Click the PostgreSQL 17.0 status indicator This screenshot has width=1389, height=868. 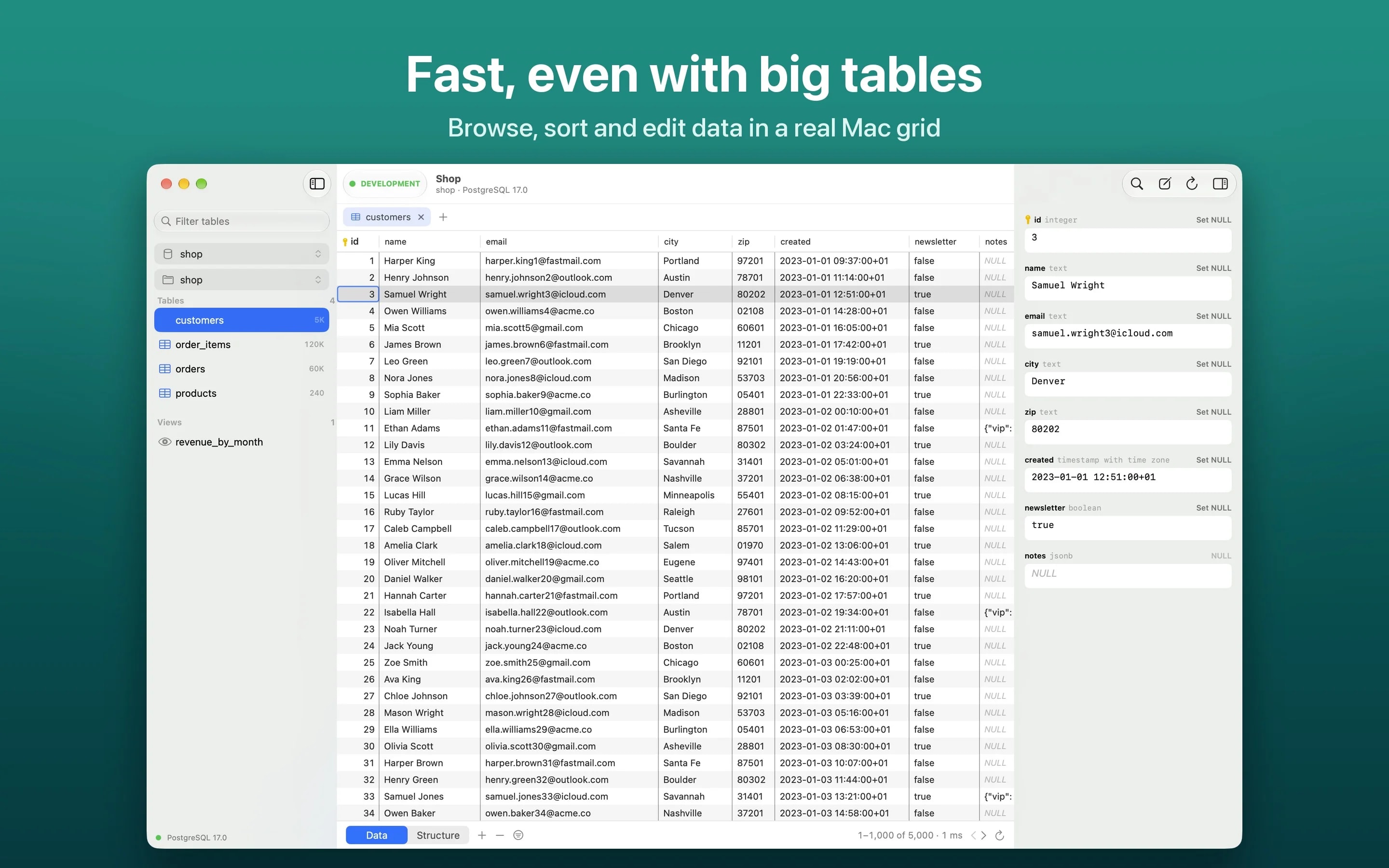(191, 838)
